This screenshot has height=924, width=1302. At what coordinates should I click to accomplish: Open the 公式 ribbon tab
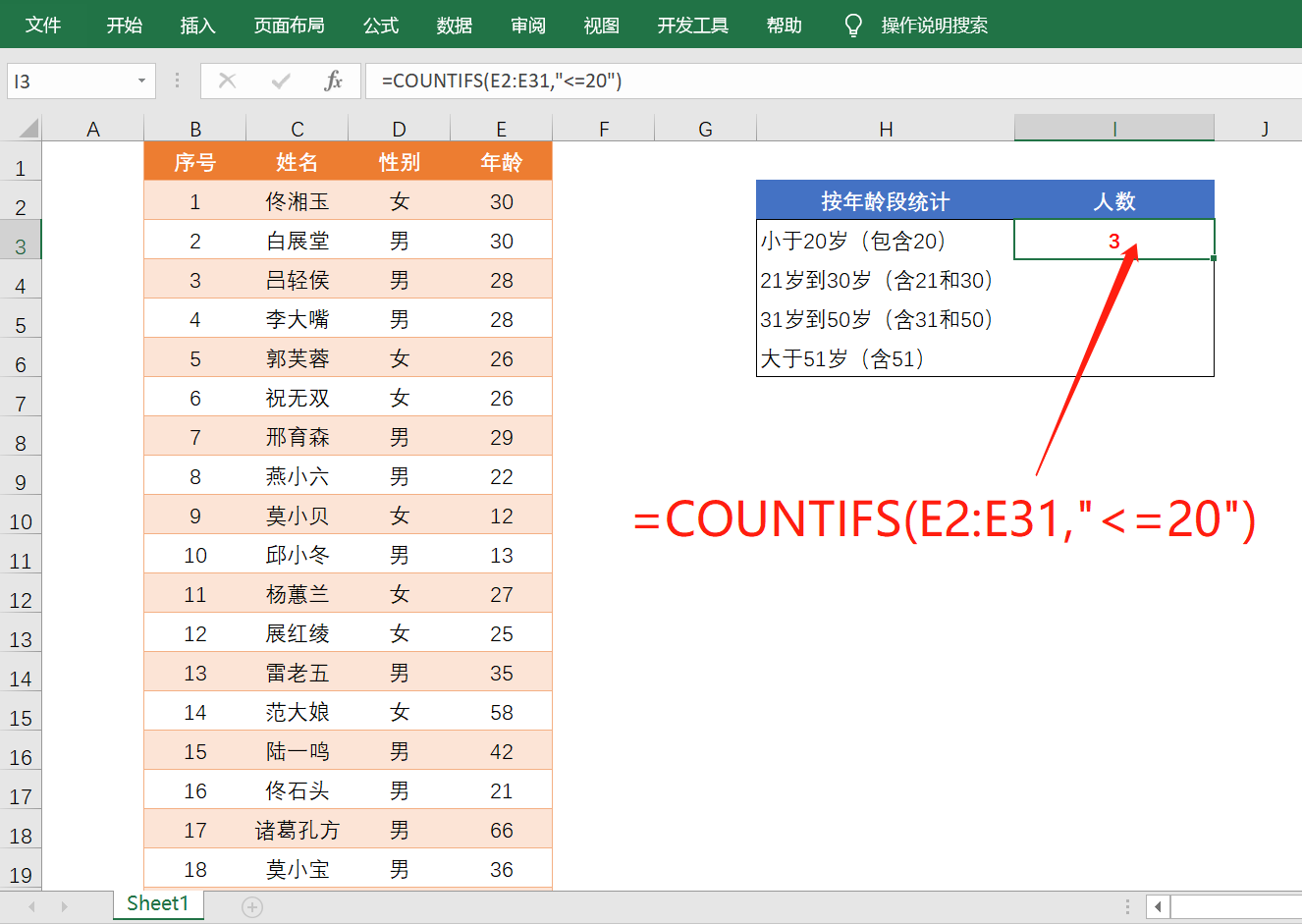tap(381, 26)
